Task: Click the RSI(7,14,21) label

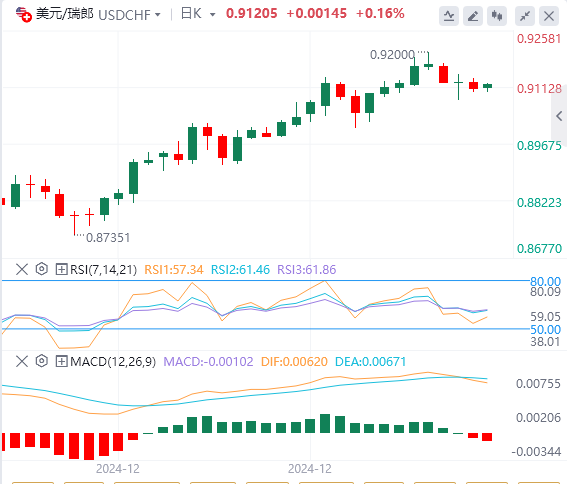Action: point(103,269)
